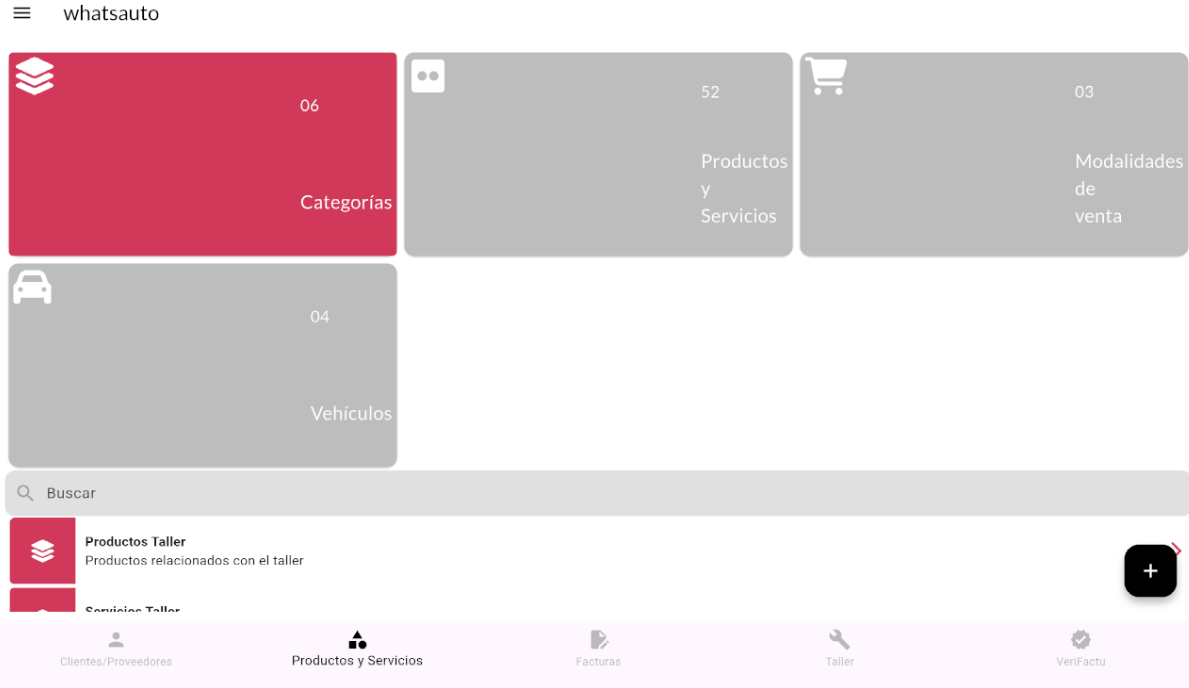Click the red layers icon beside Productos Taller
Image resolution: width=1189 pixels, height=688 pixels.
(42, 551)
